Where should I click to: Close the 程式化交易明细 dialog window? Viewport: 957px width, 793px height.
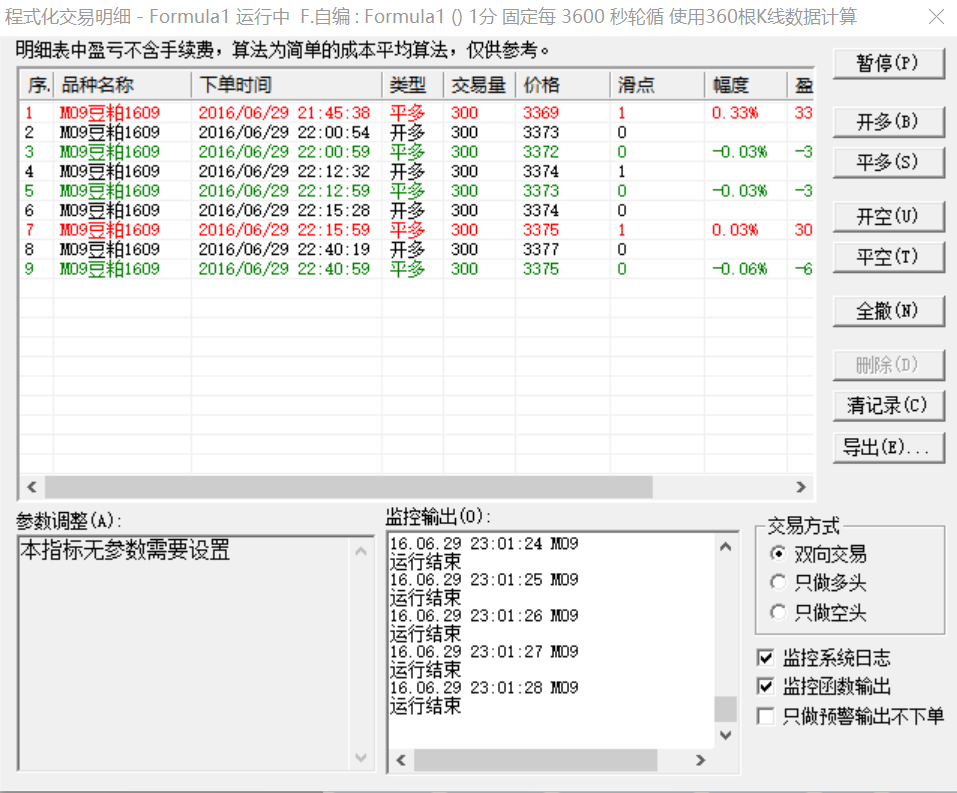point(936,16)
